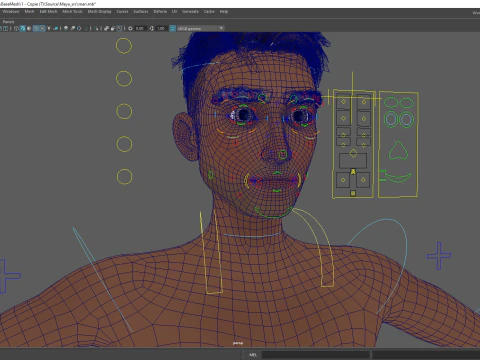The height and width of the screenshot is (360, 480).
Task: Open the Curves menu
Action: [122, 12]
